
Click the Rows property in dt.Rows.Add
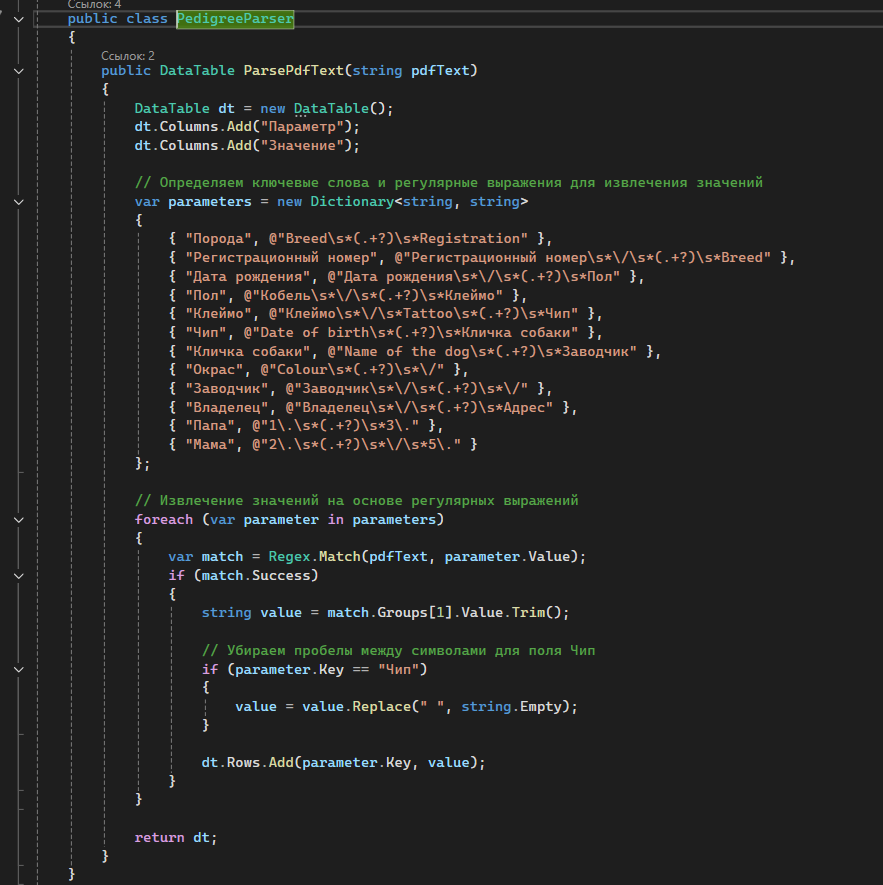click(243, 762)
